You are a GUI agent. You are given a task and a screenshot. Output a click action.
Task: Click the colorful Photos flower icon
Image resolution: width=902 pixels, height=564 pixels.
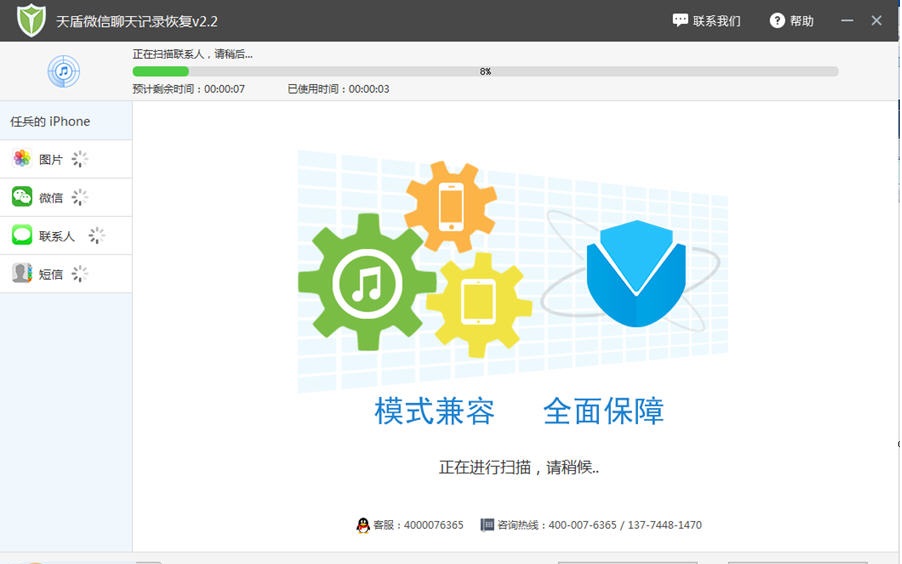point(22,158)
